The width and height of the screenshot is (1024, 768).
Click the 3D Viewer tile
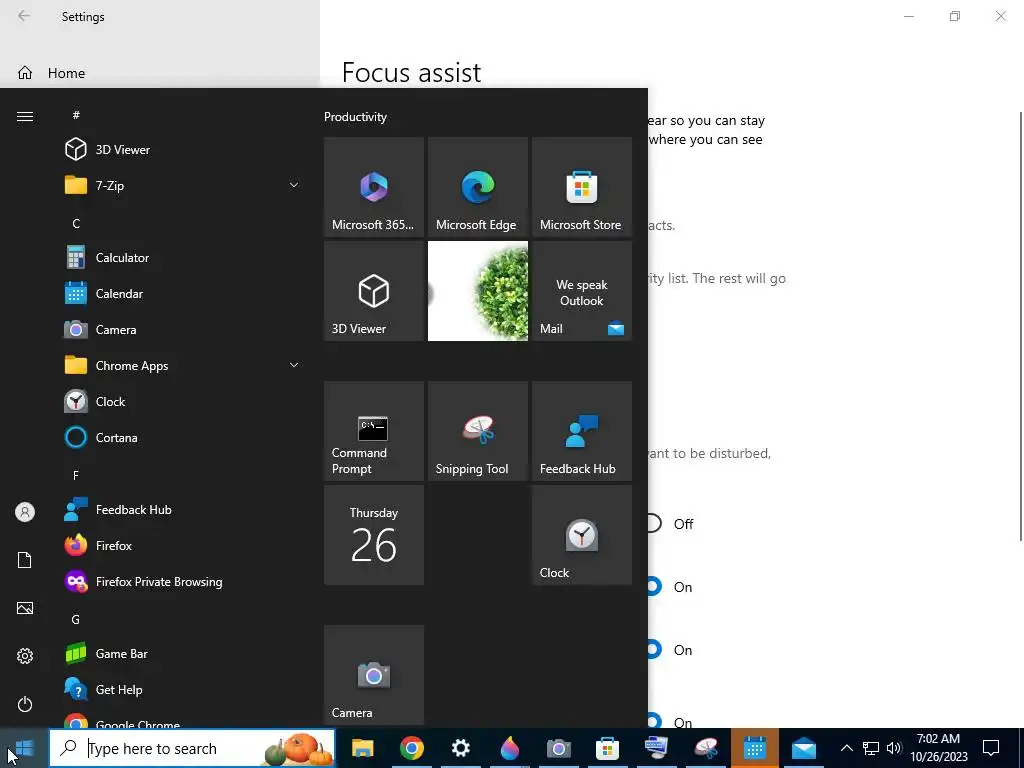(x=374, y=291)
